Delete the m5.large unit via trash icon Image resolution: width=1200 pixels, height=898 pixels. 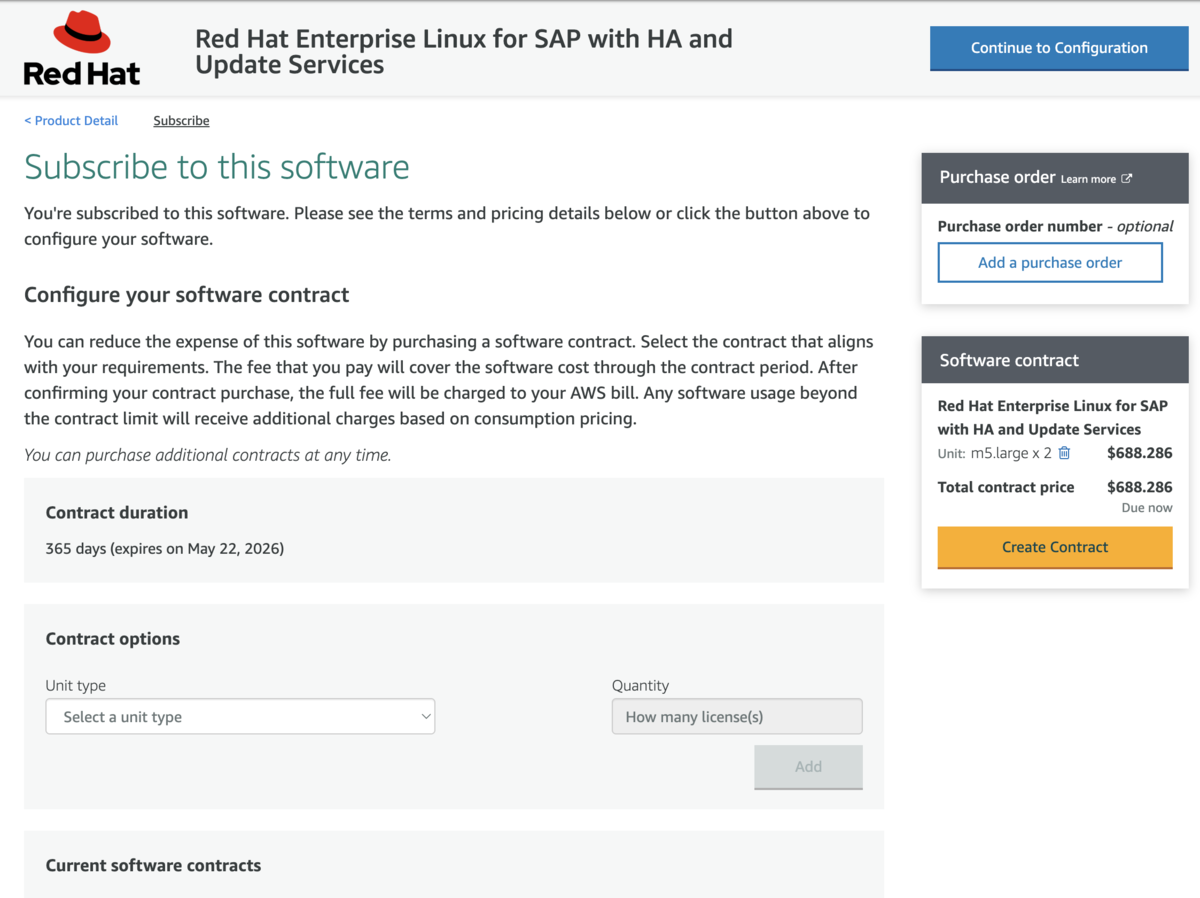[x=1064, y=453]
